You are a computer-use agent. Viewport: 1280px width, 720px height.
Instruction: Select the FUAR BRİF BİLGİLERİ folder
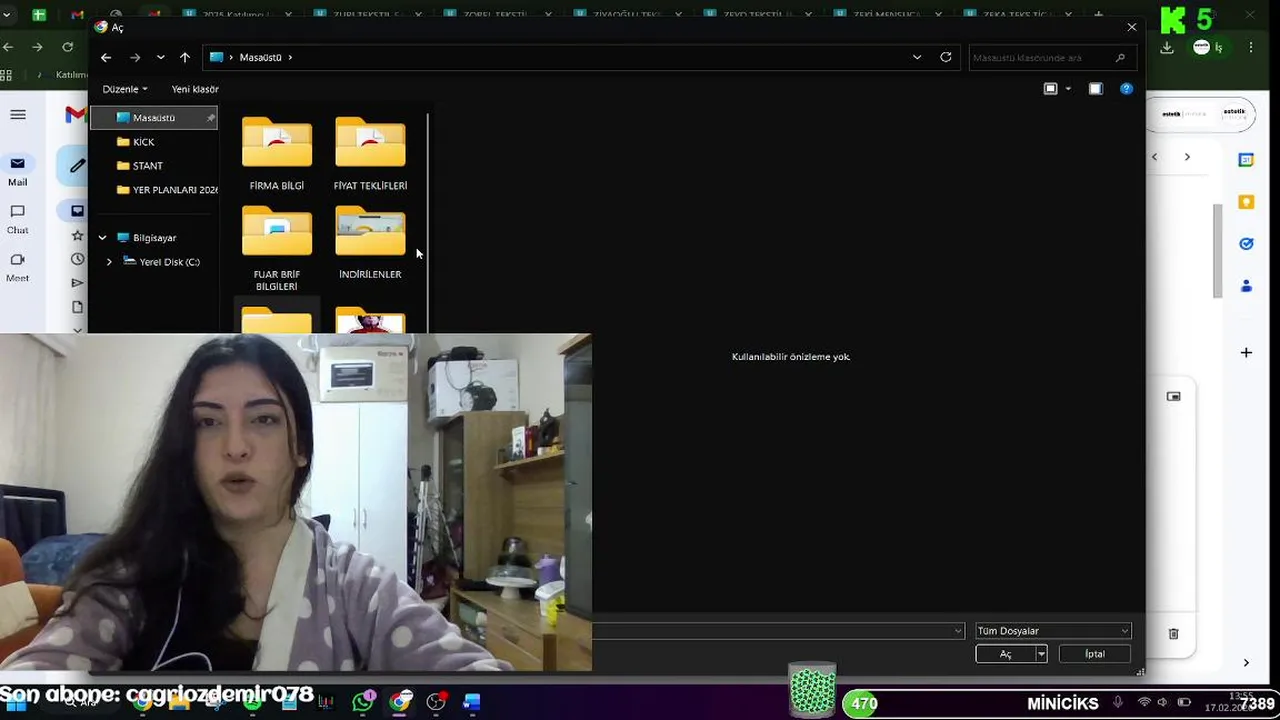[x=277, y=249]
